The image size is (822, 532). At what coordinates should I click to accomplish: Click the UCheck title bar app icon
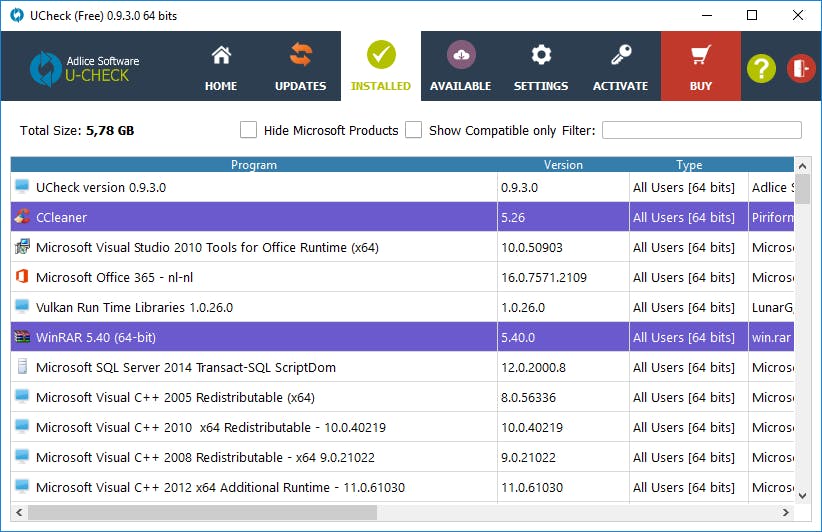17,15
